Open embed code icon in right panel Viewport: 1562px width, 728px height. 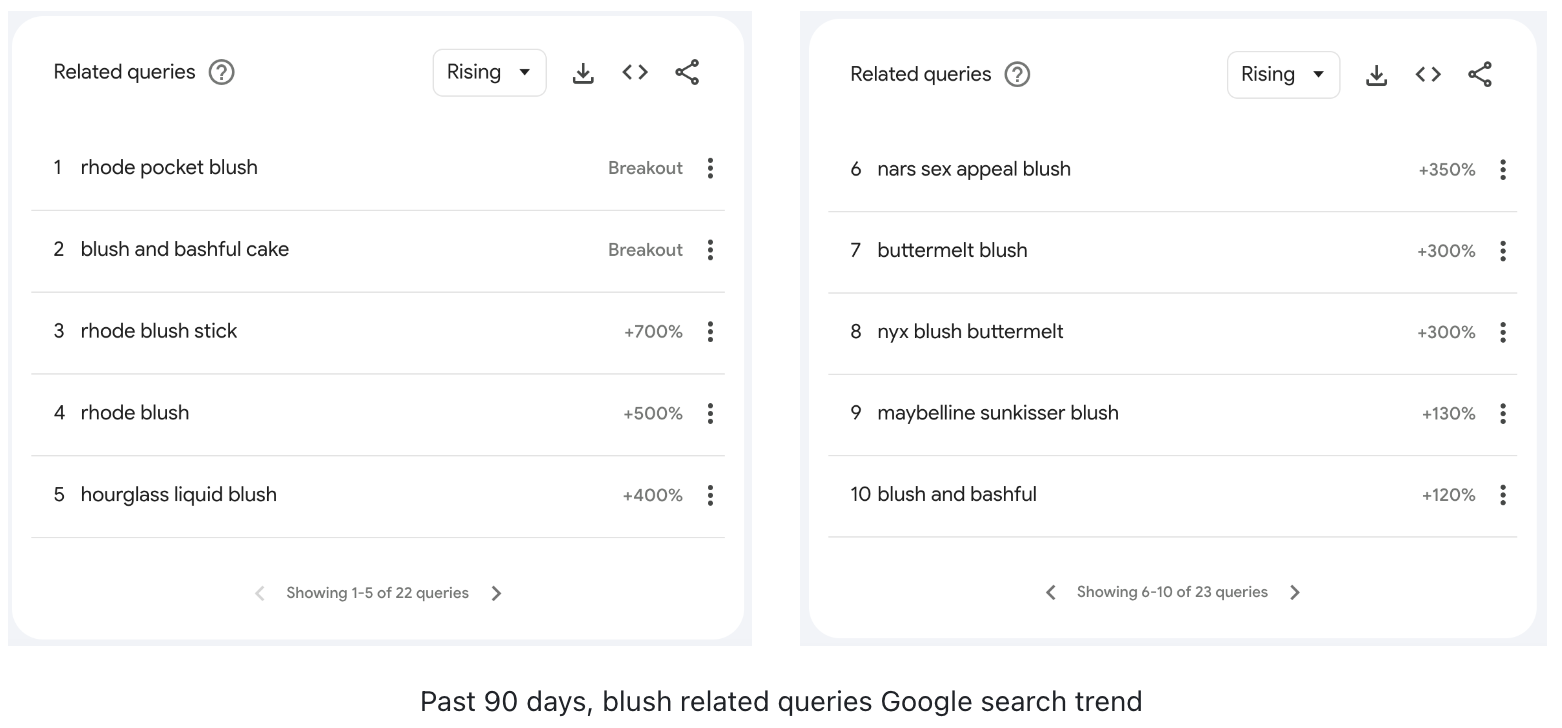[1428, 74]
